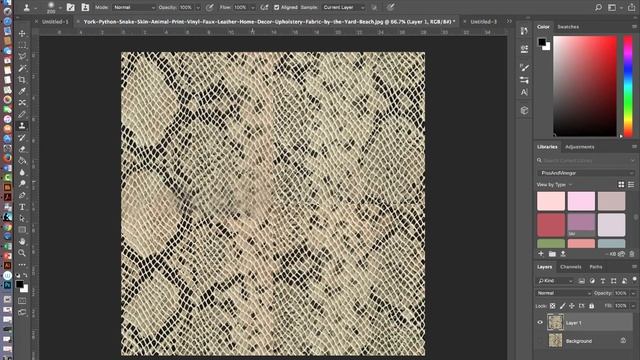Select the Rectangle shape tool
The height and width of the screenshot is (360, 640).
click(x=22, y=230)
